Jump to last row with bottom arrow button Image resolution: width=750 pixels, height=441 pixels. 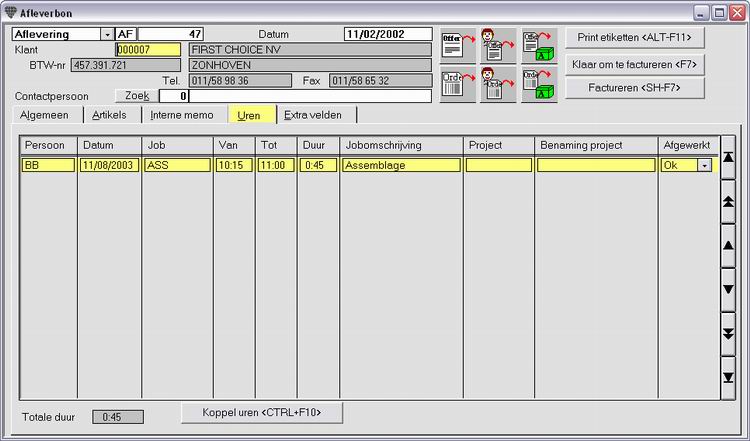point(728,377)
